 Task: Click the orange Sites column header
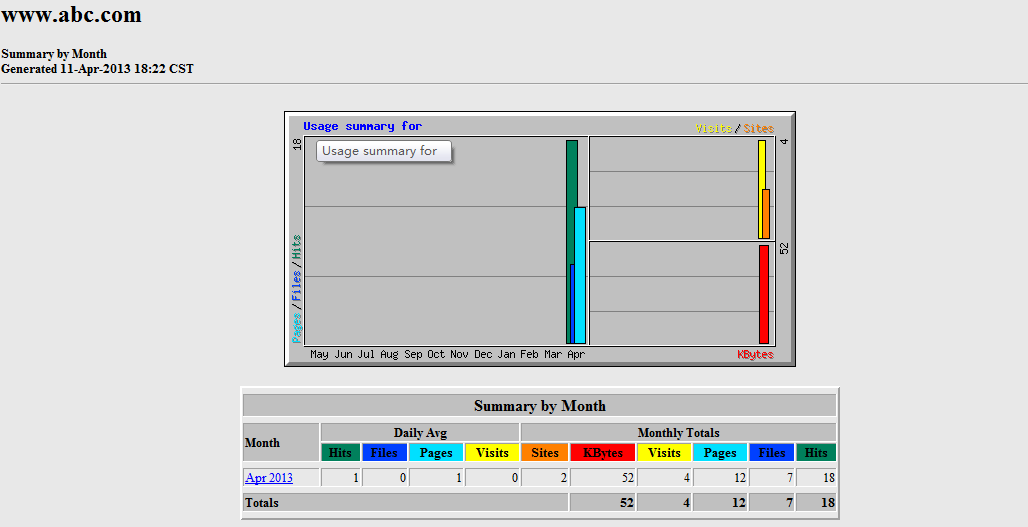545,452
